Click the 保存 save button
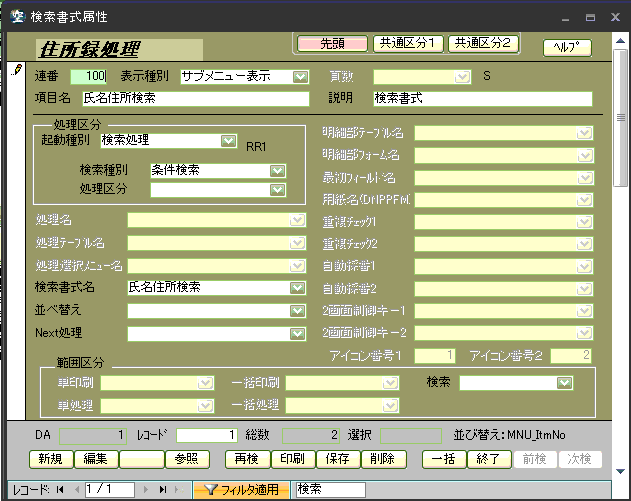The width and height of the screenshot is (631, 501). click(x=336, y=459)
